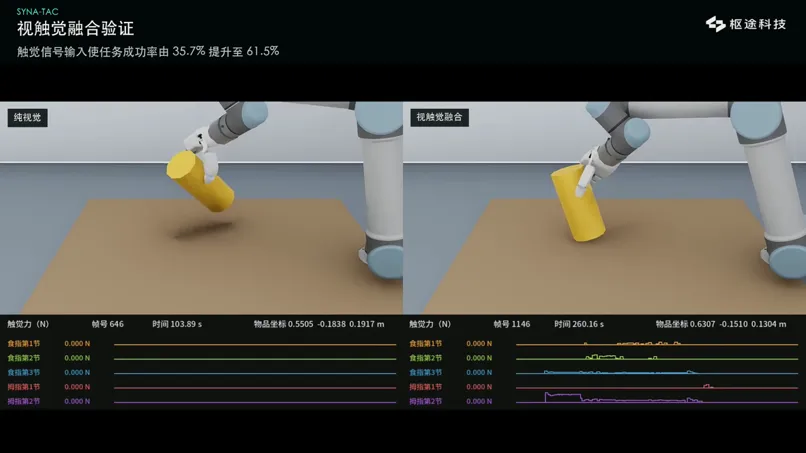Click the tilted yellow cylinder held in mid-air
The image size is (806, 453).
pos(200,181)
